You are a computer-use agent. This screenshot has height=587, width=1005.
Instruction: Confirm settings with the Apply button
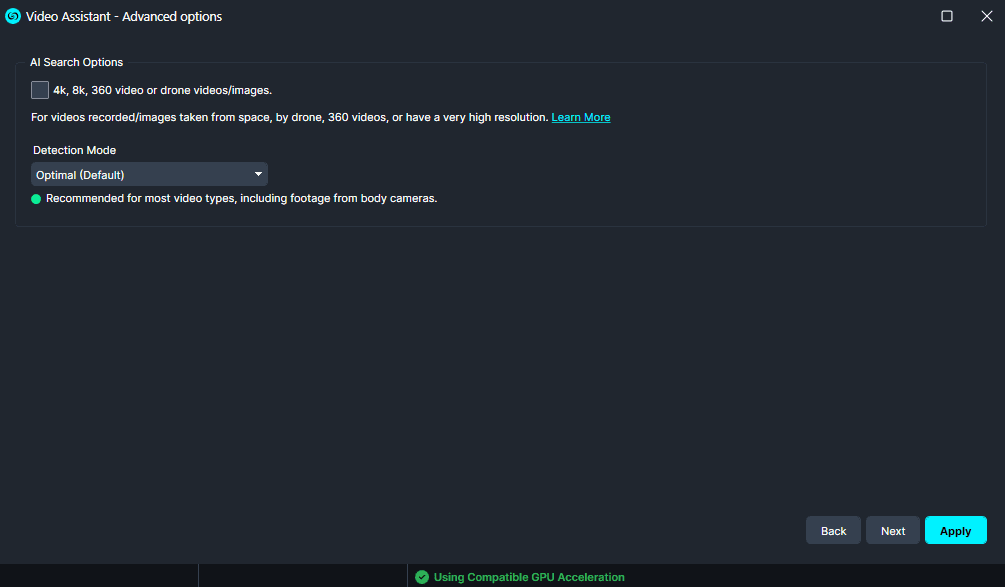click(x=956, y=531)
